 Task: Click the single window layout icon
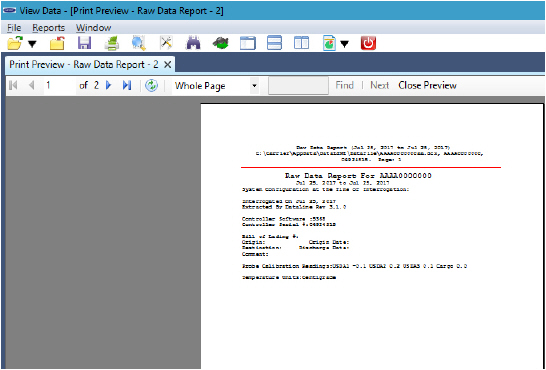click(248, 44)
